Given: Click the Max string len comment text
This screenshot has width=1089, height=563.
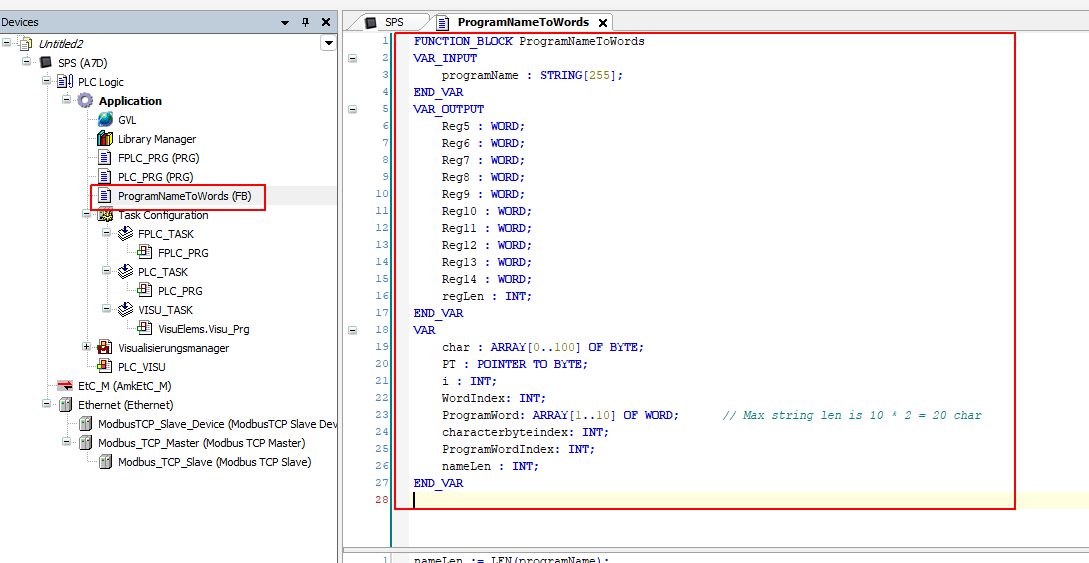Looking at the screenshot, I should tap(852, 415).
